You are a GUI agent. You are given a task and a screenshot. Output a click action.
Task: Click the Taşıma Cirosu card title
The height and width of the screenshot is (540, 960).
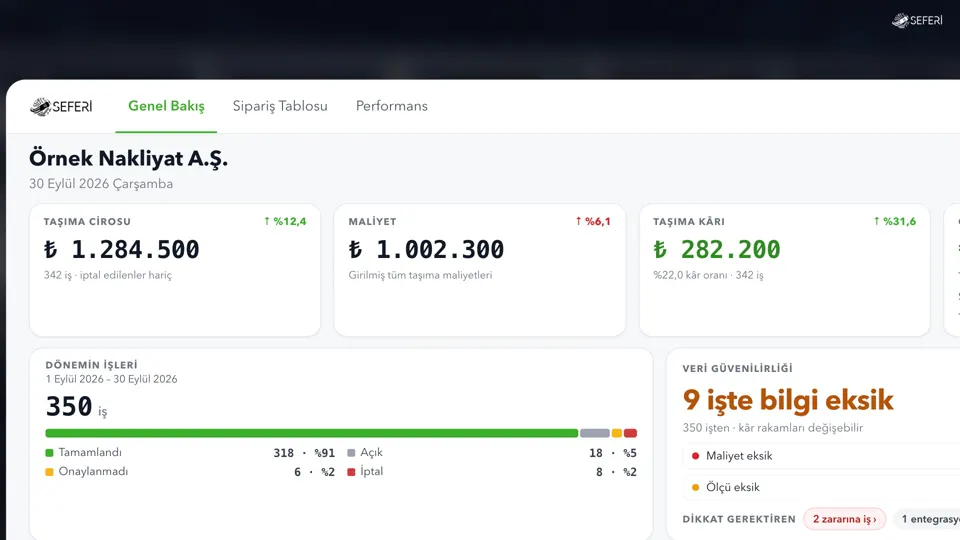tap(87, 221)
